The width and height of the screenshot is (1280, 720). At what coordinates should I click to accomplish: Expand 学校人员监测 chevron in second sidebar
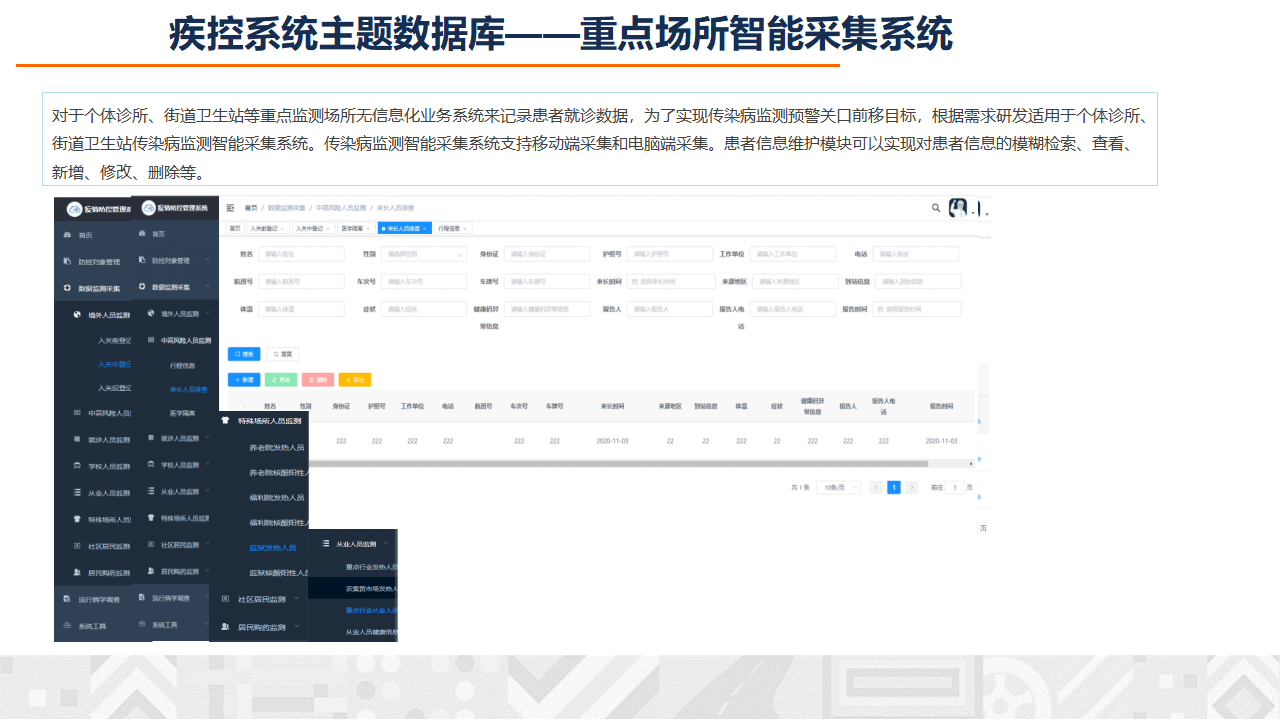point(207,464)
